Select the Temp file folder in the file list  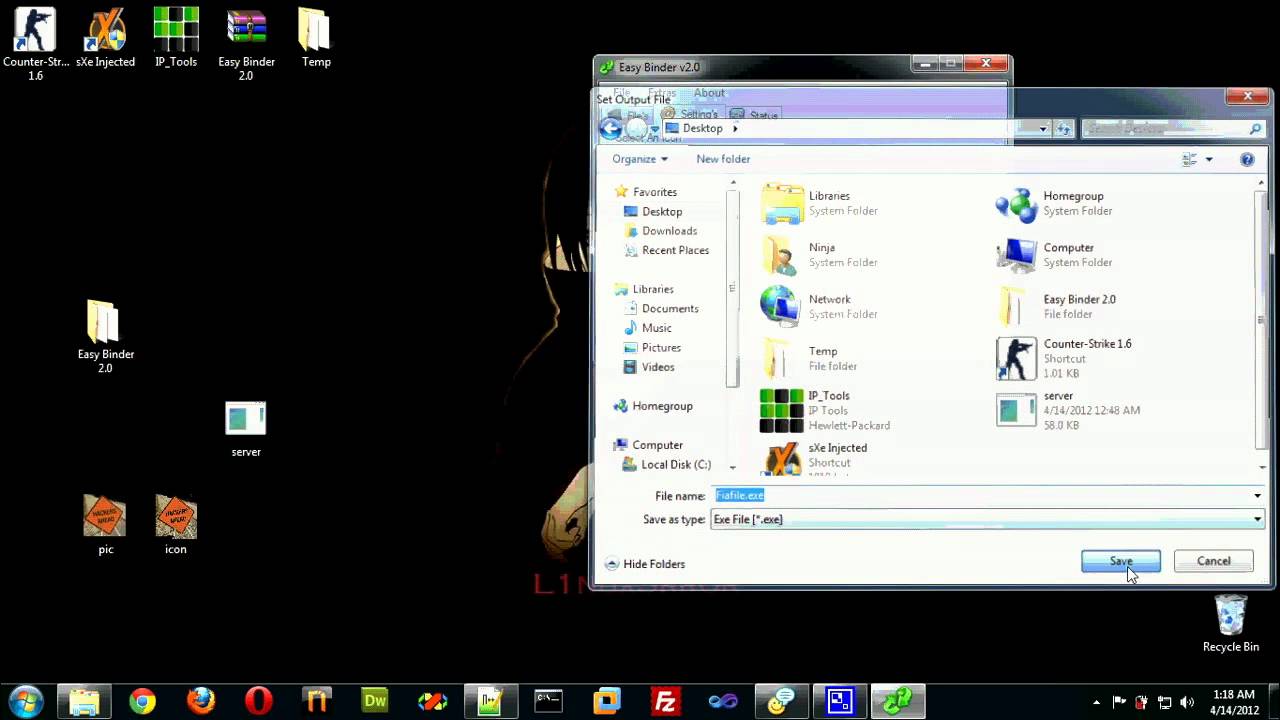[x=810, y=358]
